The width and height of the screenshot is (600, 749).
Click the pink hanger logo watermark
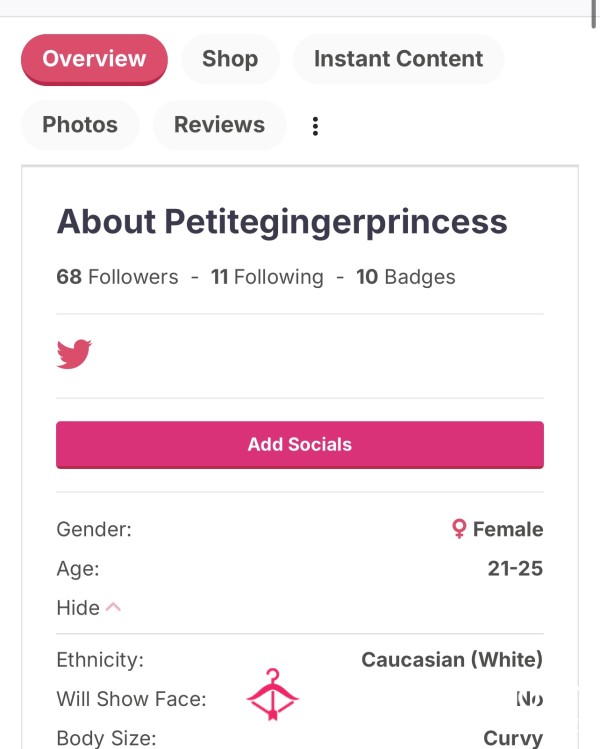click(x=273, y=695)
